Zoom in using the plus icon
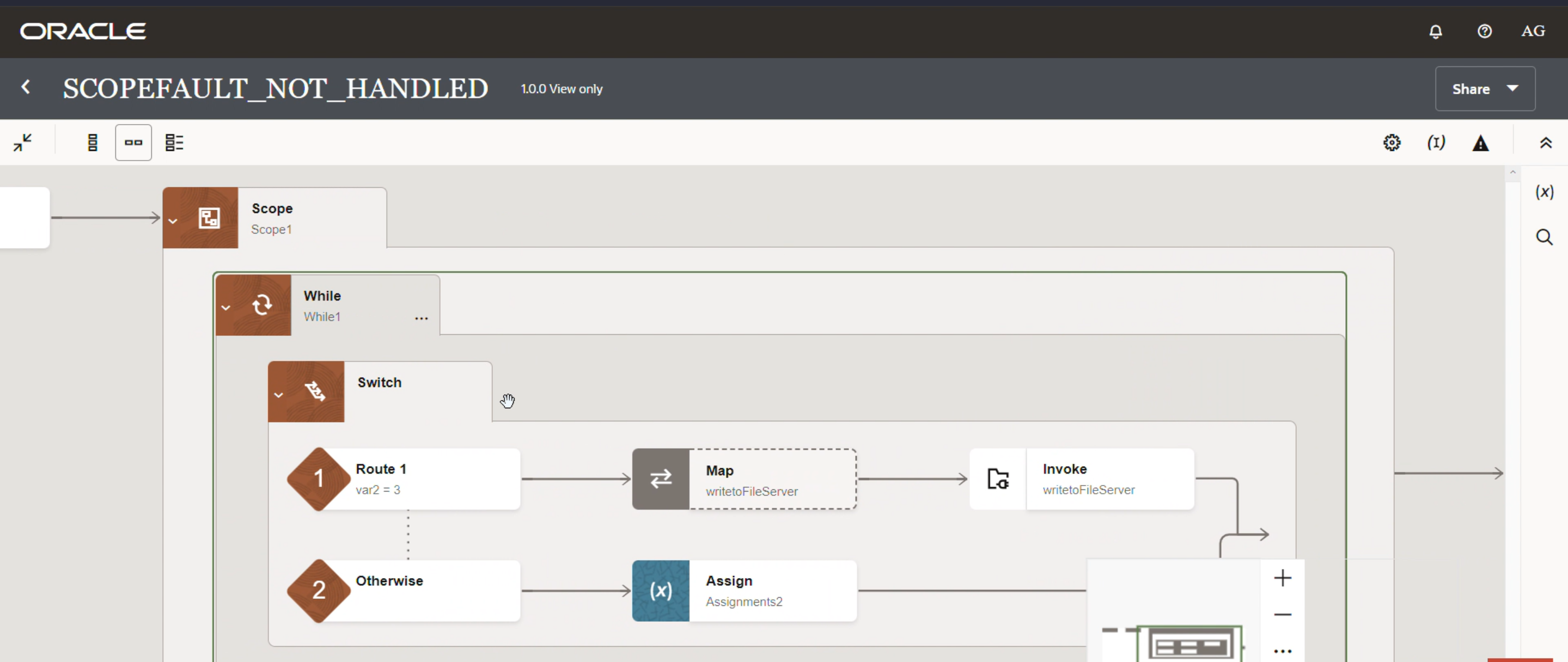The height and width of the screenshot is (662, 1568). click(1283, 578)
